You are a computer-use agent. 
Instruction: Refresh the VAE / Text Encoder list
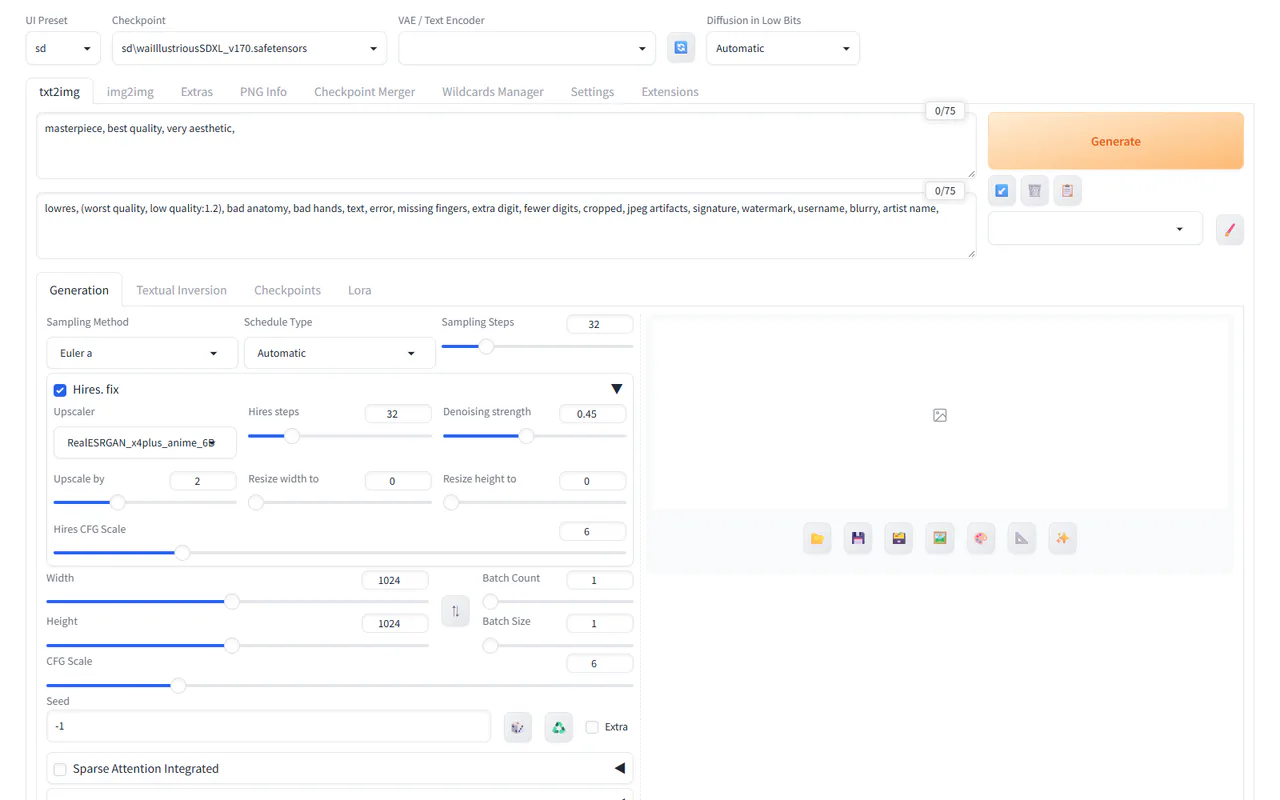tap(681, 48)
